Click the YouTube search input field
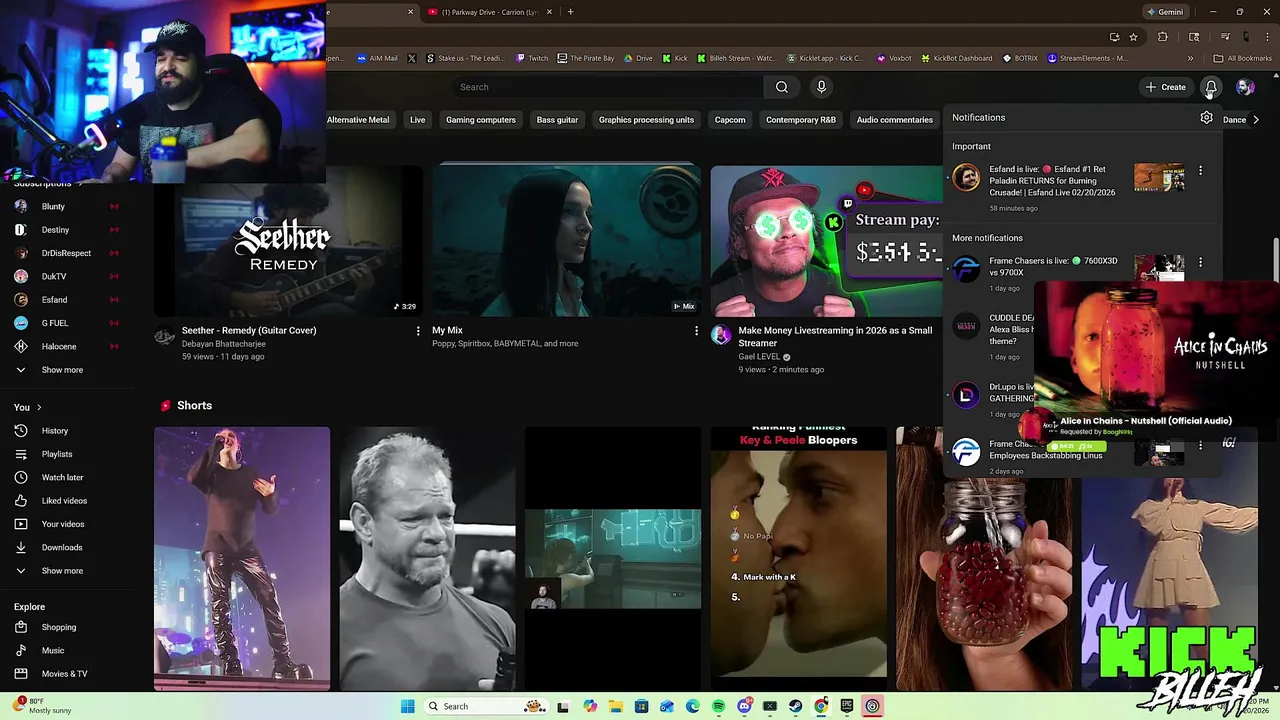Screen dimensions: 1280x720 (x=607, y=87)
